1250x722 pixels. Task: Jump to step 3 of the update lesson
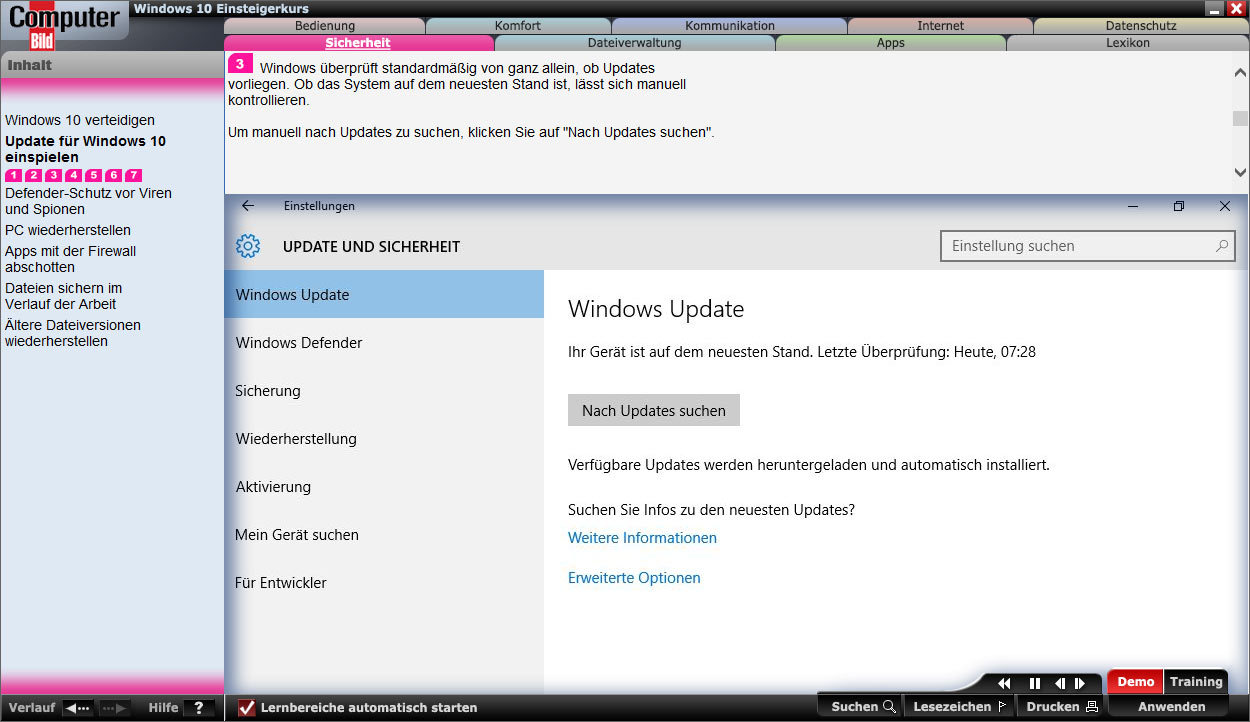(53, 175)
